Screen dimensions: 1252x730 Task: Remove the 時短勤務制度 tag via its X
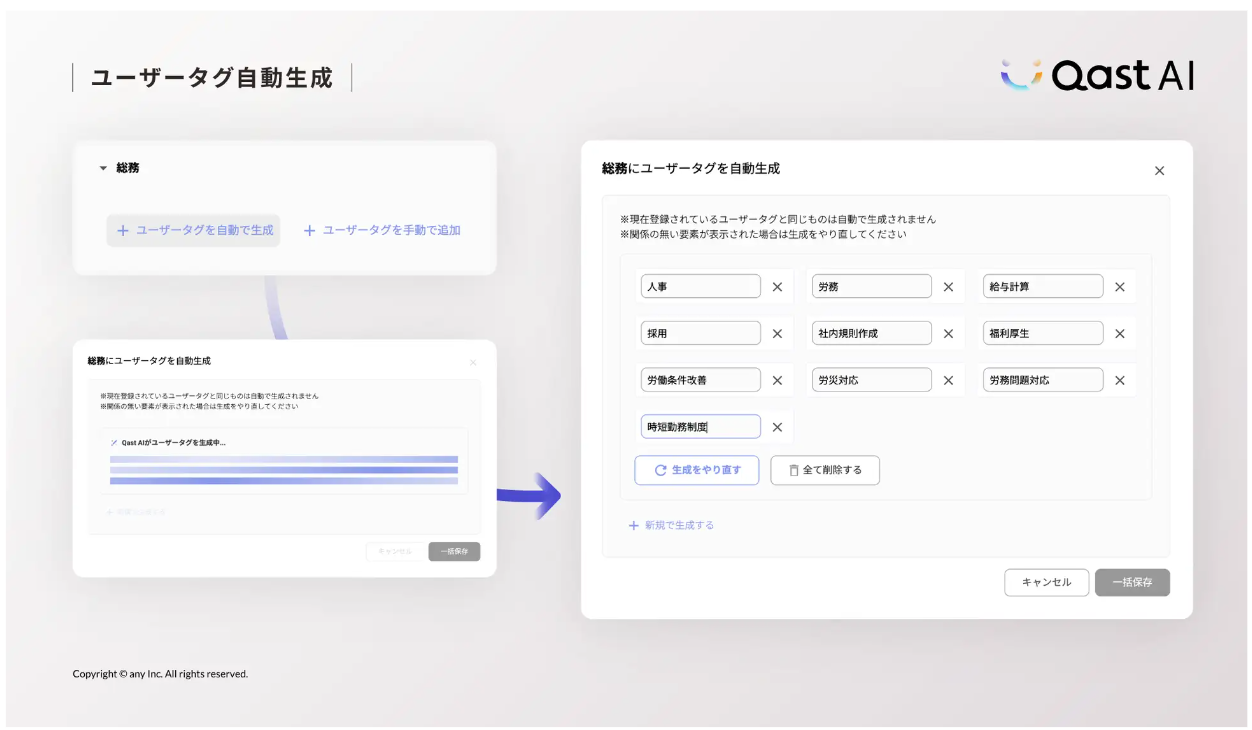pos(777,426)
